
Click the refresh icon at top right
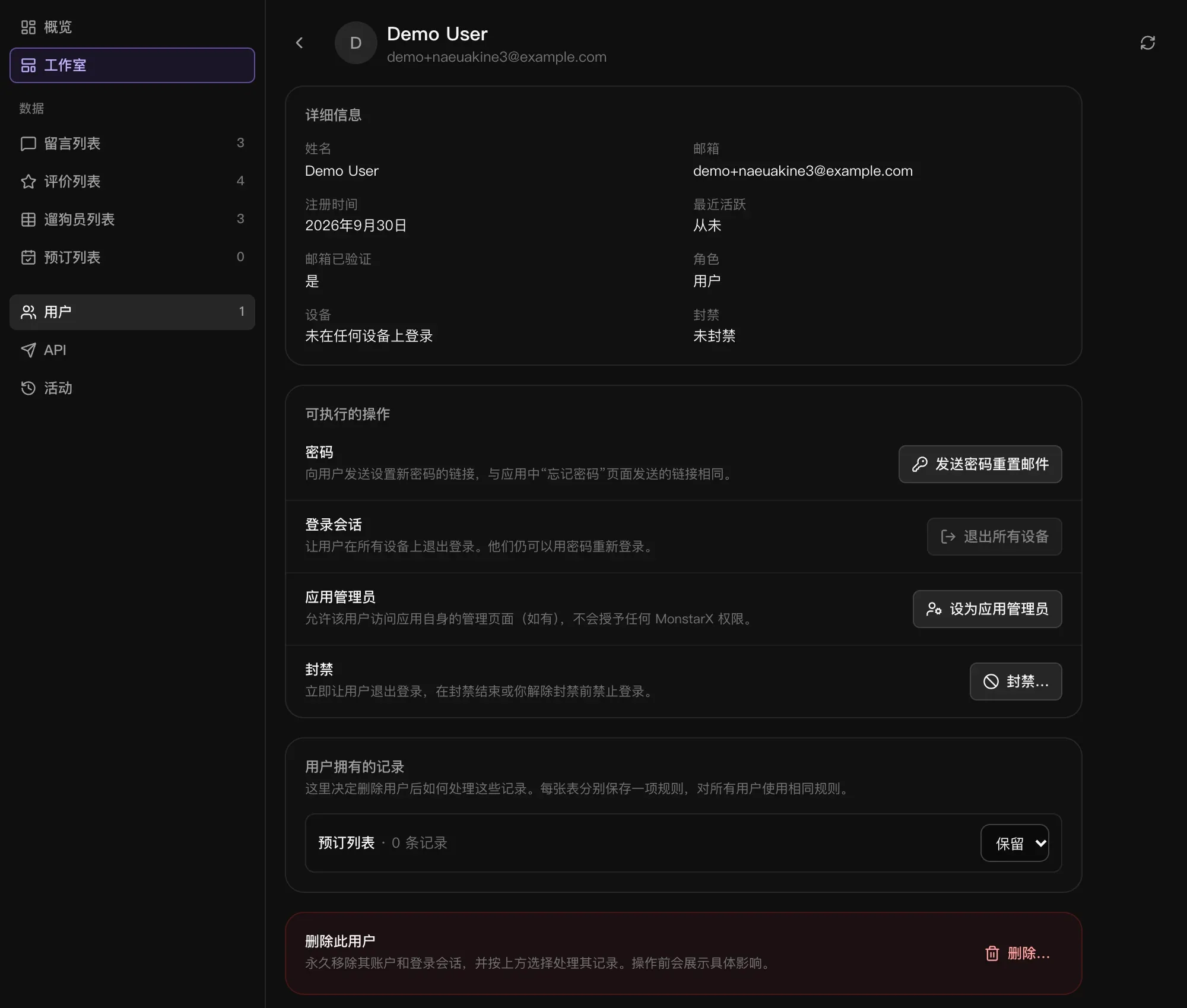[1147, 43]
